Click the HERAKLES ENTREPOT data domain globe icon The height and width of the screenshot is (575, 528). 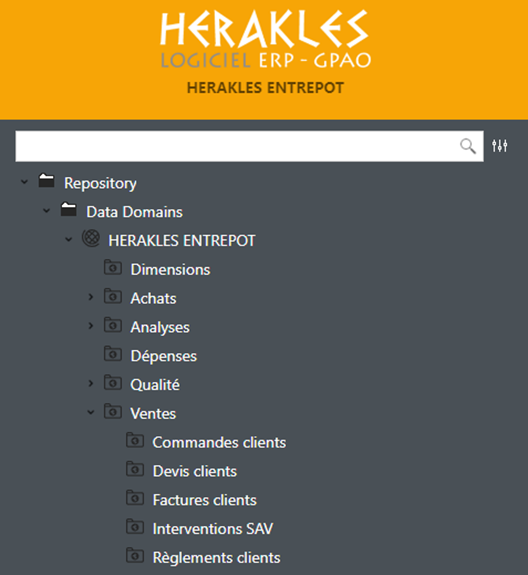pos(91,238)
